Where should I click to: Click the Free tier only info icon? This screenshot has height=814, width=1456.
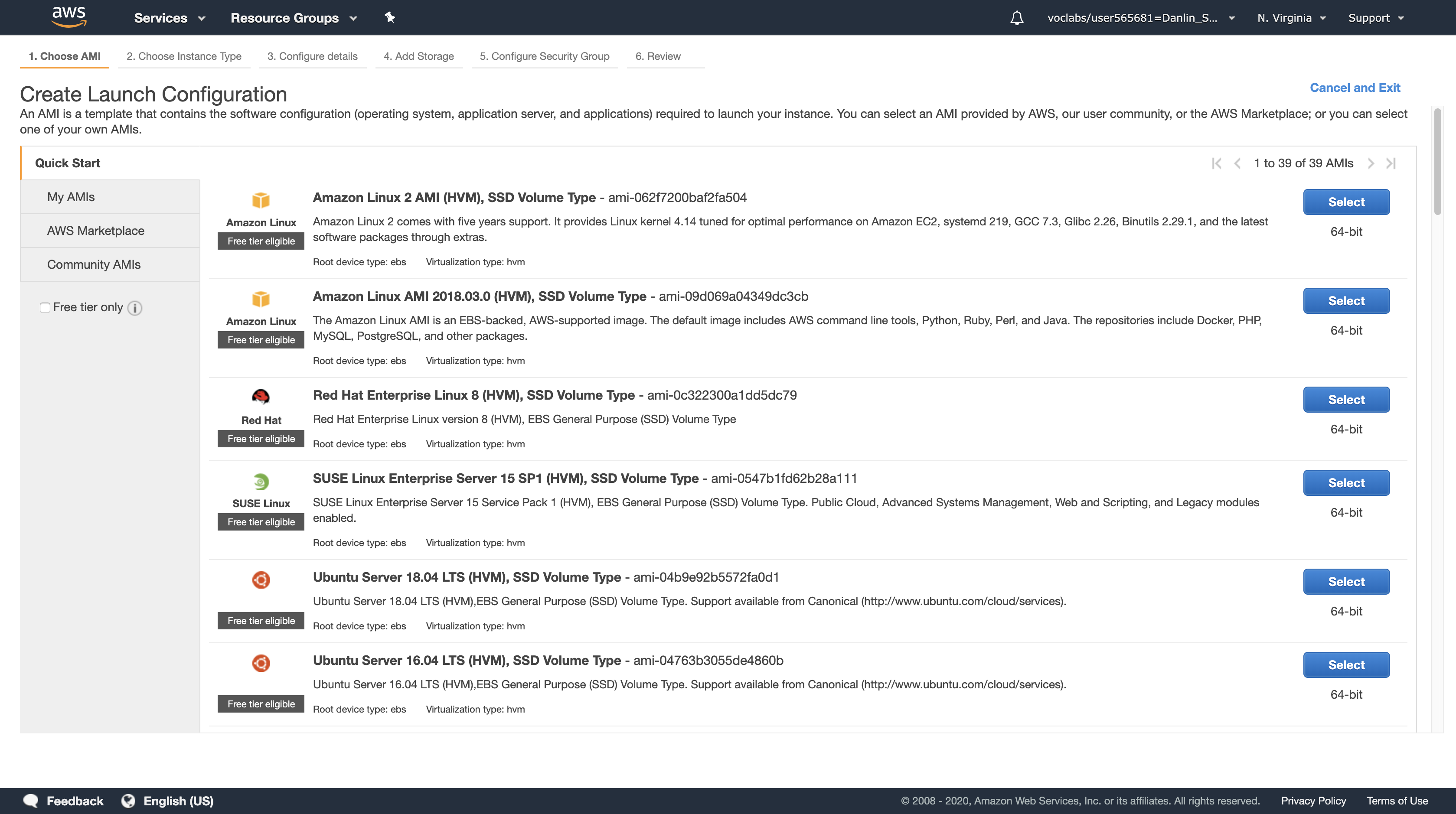click(x=134, y=308)
